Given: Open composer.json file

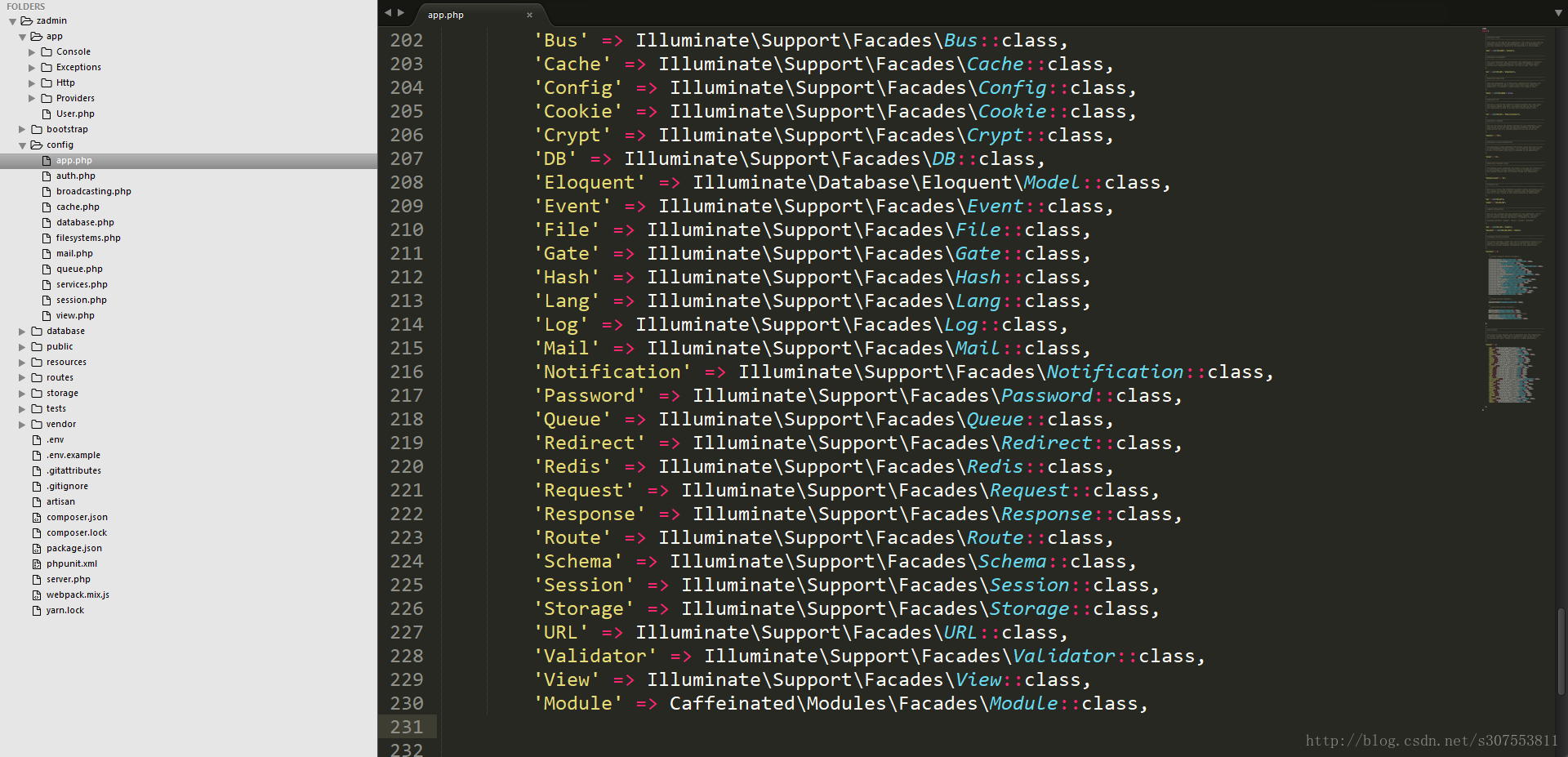Looking at the screenshot, I should [x=77, y=518].
